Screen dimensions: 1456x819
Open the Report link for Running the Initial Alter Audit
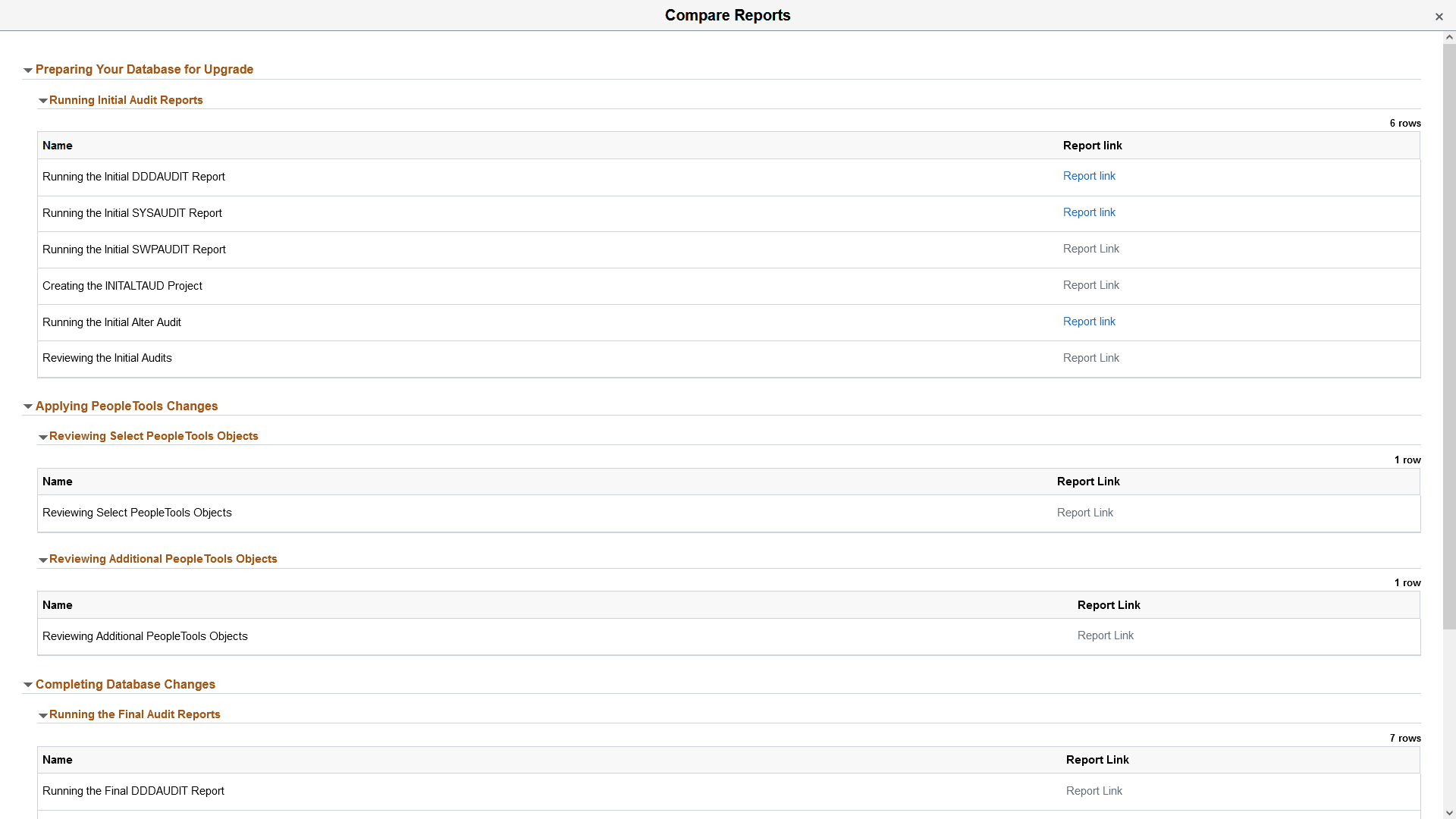pos(1088,321)
